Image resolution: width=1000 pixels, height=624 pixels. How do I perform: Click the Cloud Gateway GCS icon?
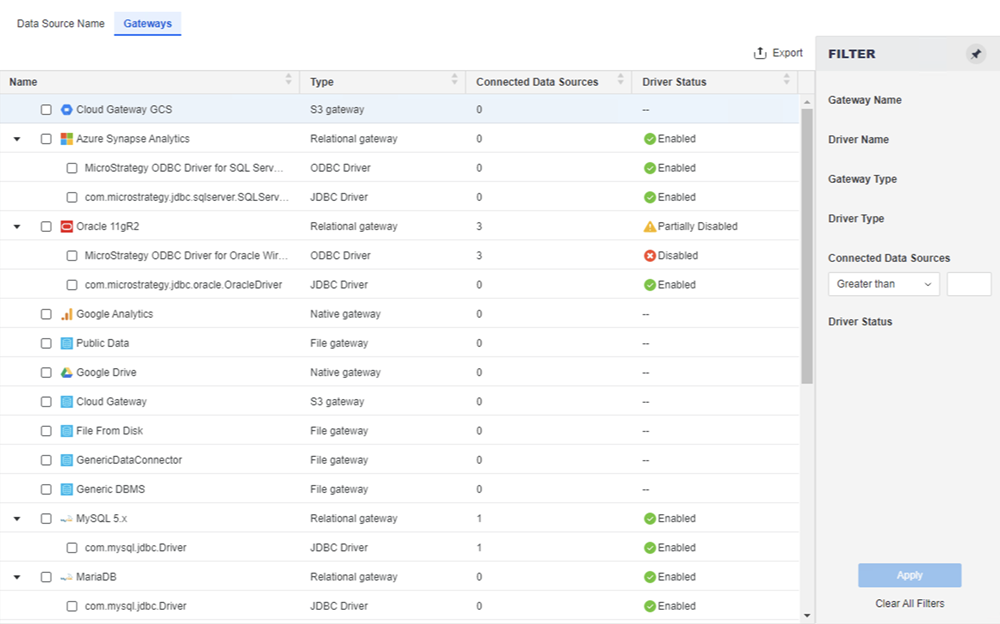[x=67, y=110]
